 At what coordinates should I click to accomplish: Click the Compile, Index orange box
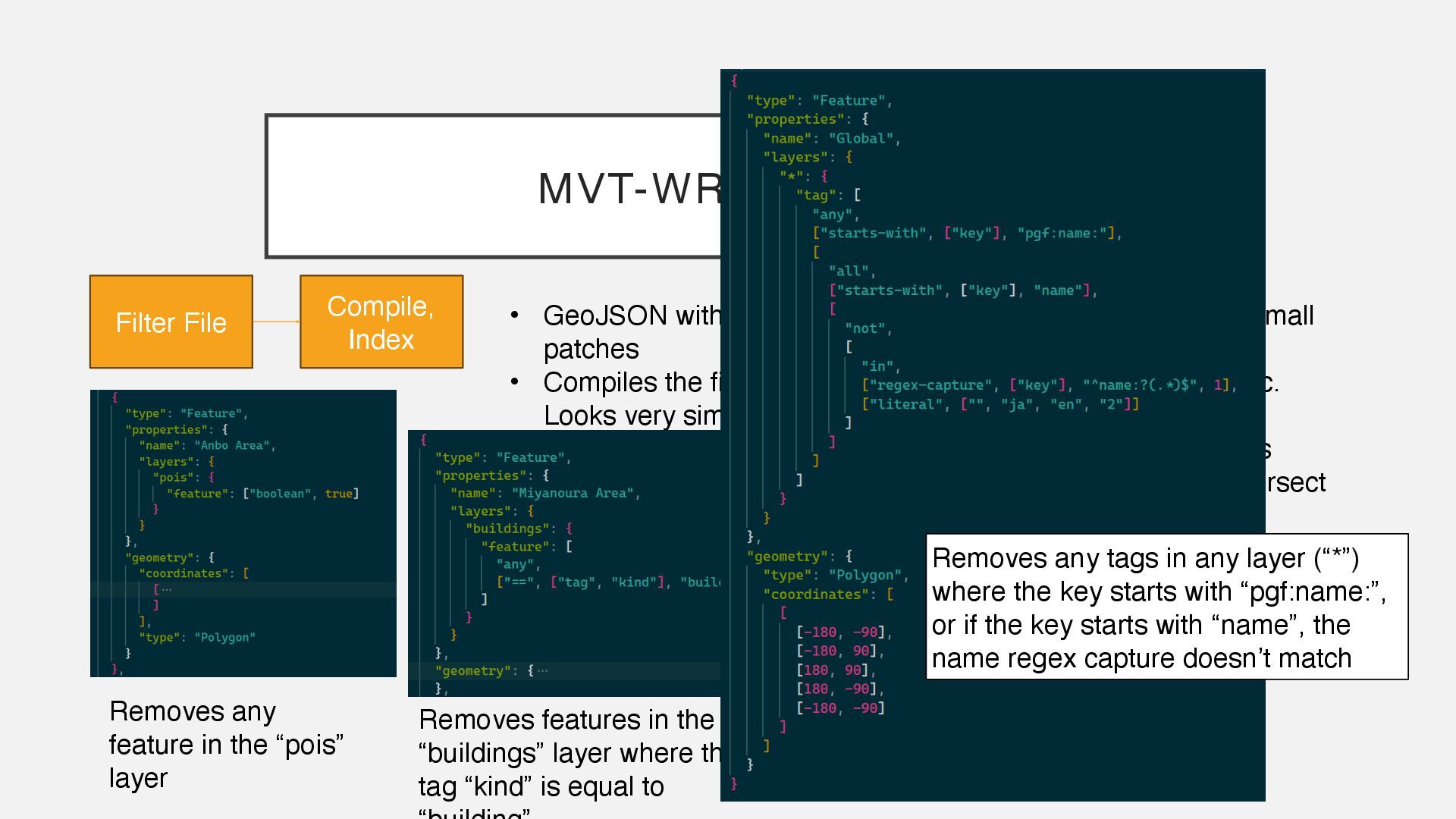click(x=381, y=322)
